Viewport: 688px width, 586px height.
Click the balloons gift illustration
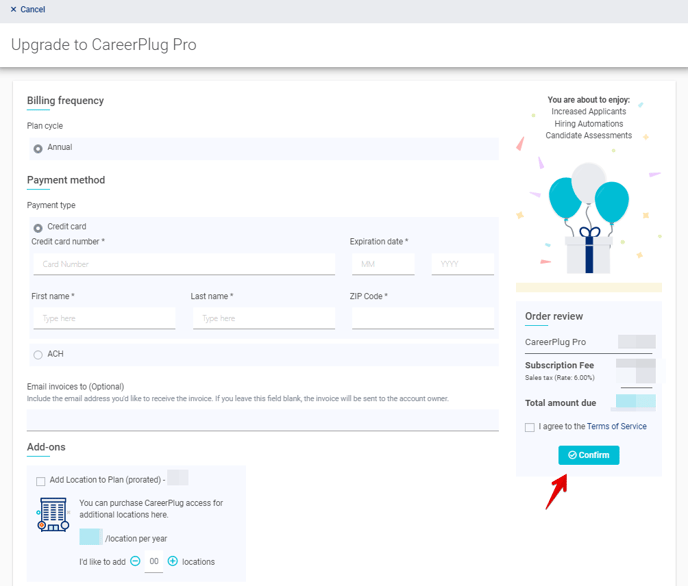588,218
